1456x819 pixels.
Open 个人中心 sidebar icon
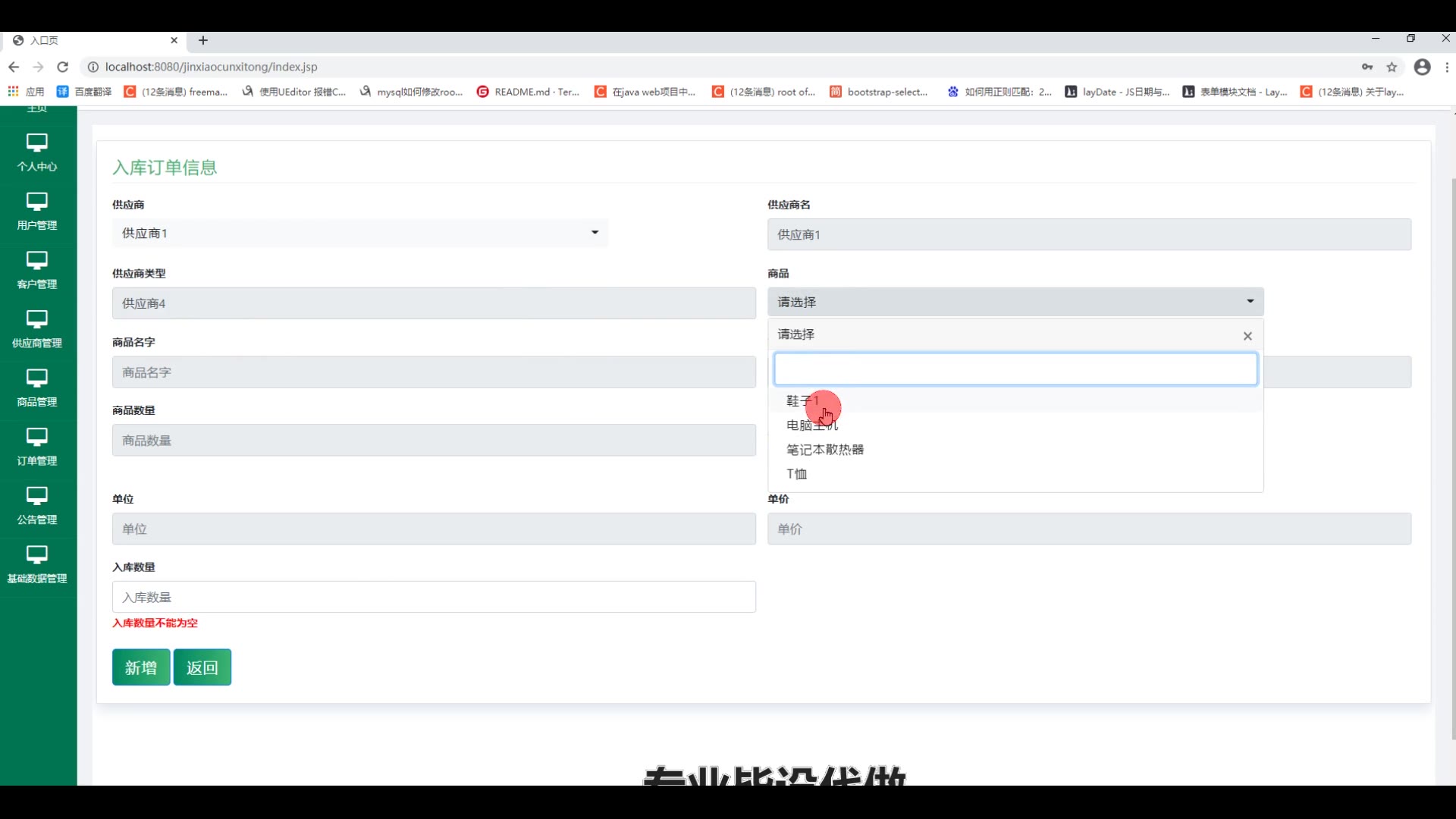click(37, 143)
